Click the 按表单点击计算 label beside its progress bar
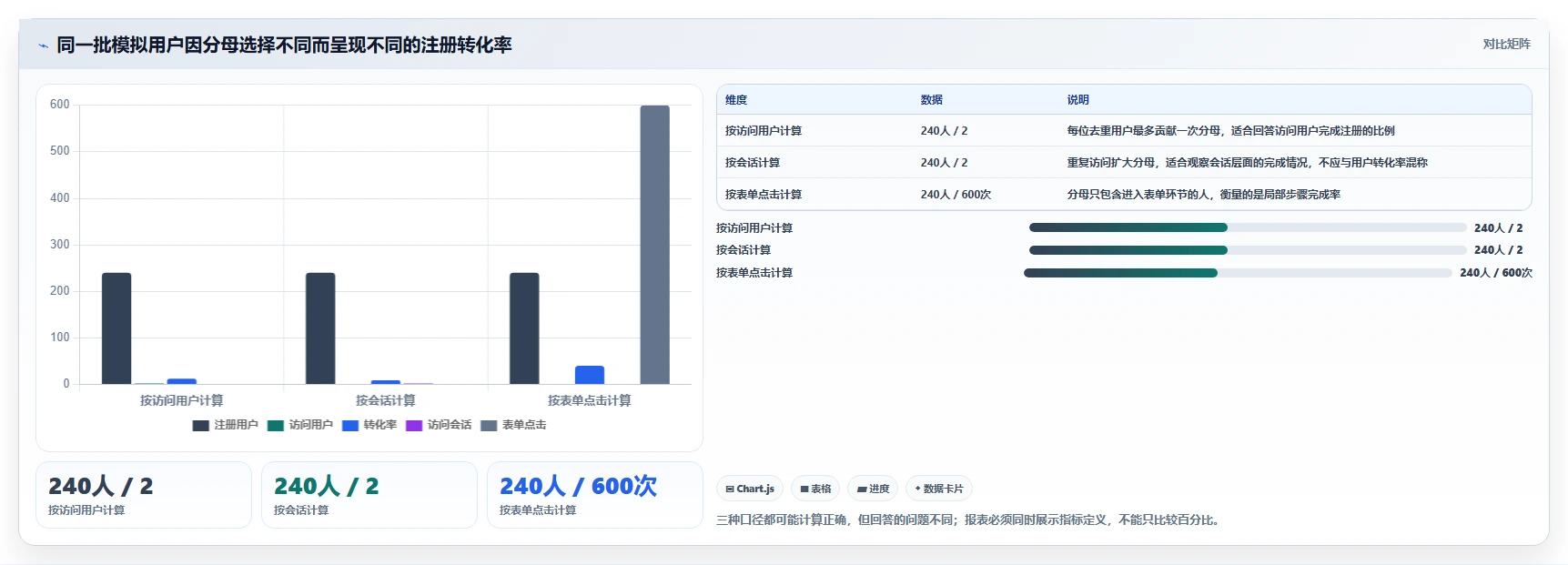This screenshot has height=565, width=1568. (x=754, y=273)
